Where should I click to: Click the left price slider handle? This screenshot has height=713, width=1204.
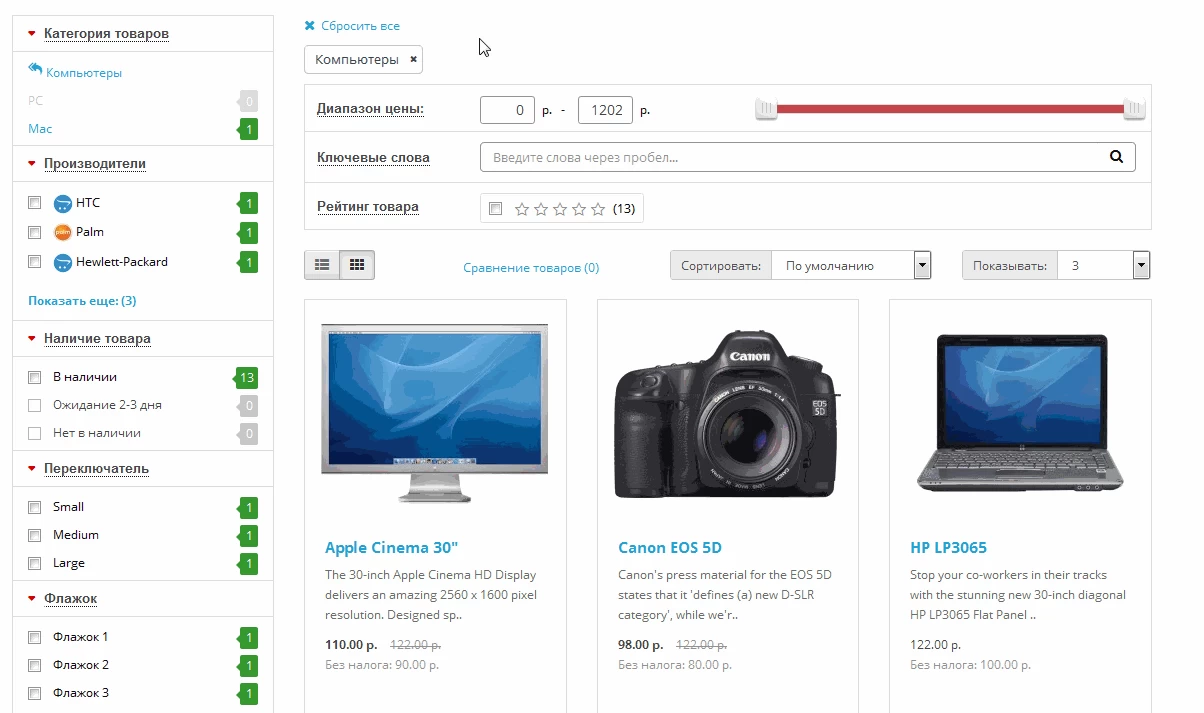pos(766,109)
